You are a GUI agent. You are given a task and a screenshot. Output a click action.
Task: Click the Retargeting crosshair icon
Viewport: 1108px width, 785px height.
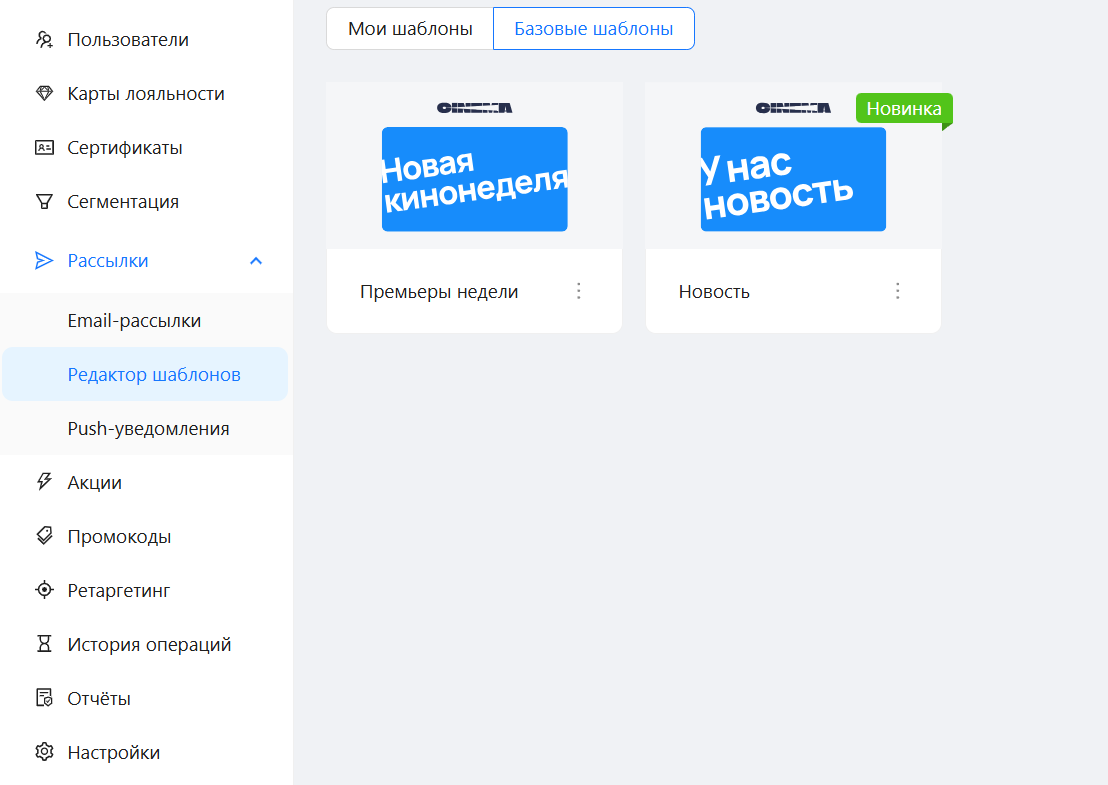coord(44,590)
